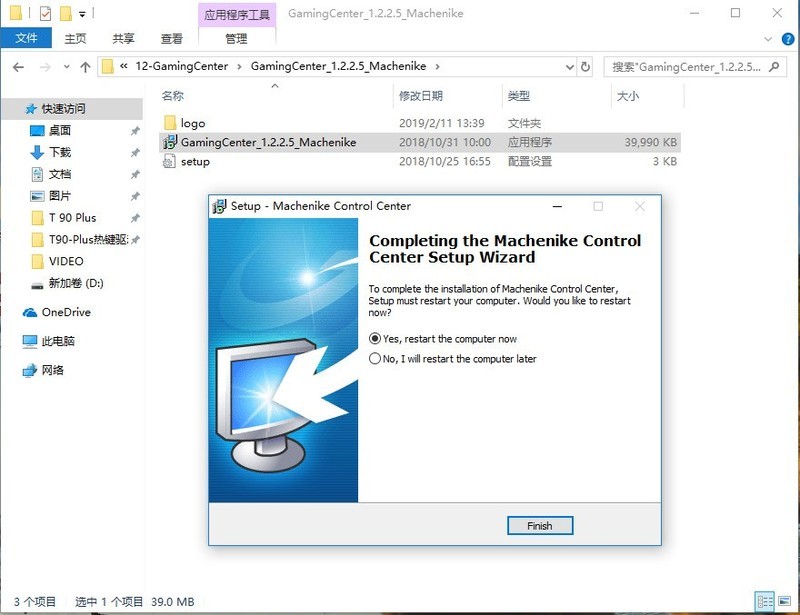The width and height of the screenshot is (800, 615).
Task: Click the Explorer window folder icon in title bar
Action: coord(16,13)
